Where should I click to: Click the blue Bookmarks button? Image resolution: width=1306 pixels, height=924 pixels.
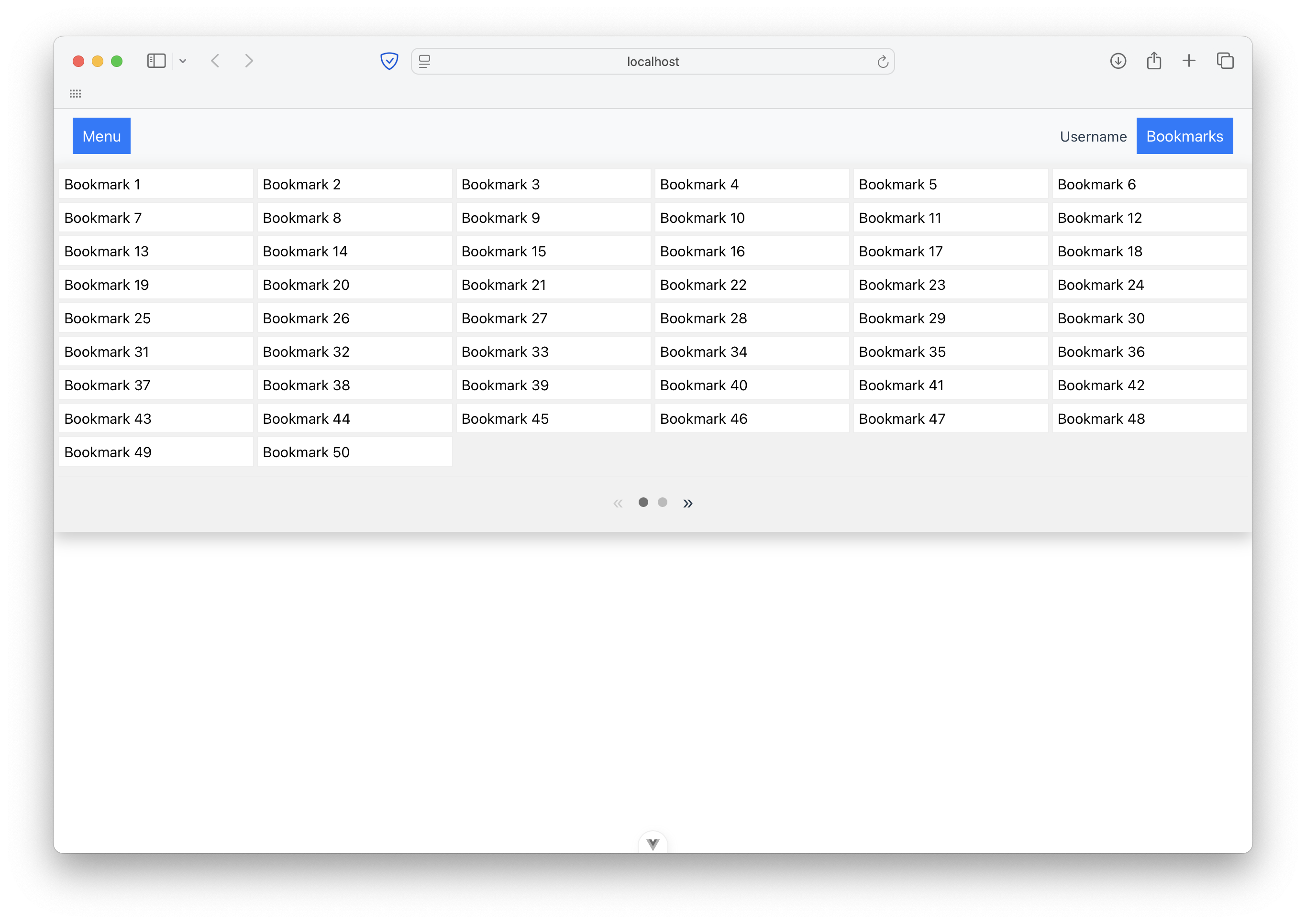pyautogui.click(x=1184, y=136)
